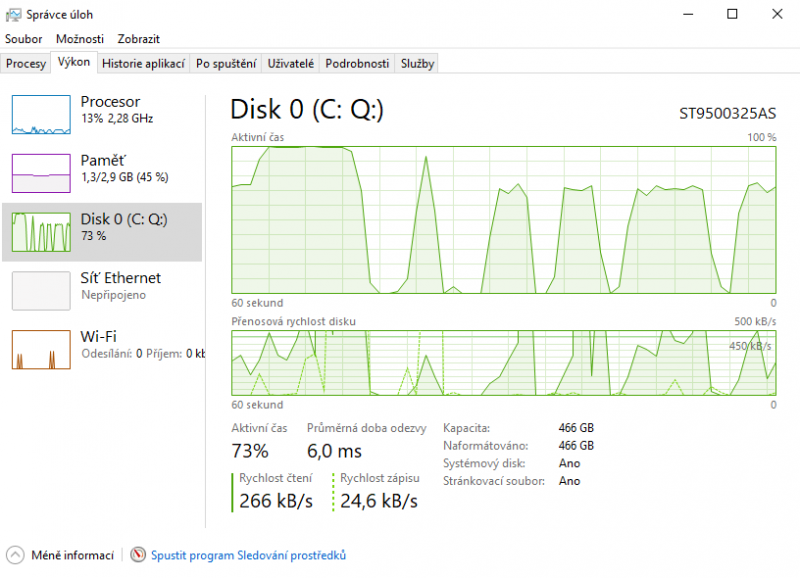Click the Aktivní čas disk graph

[503, 220]
